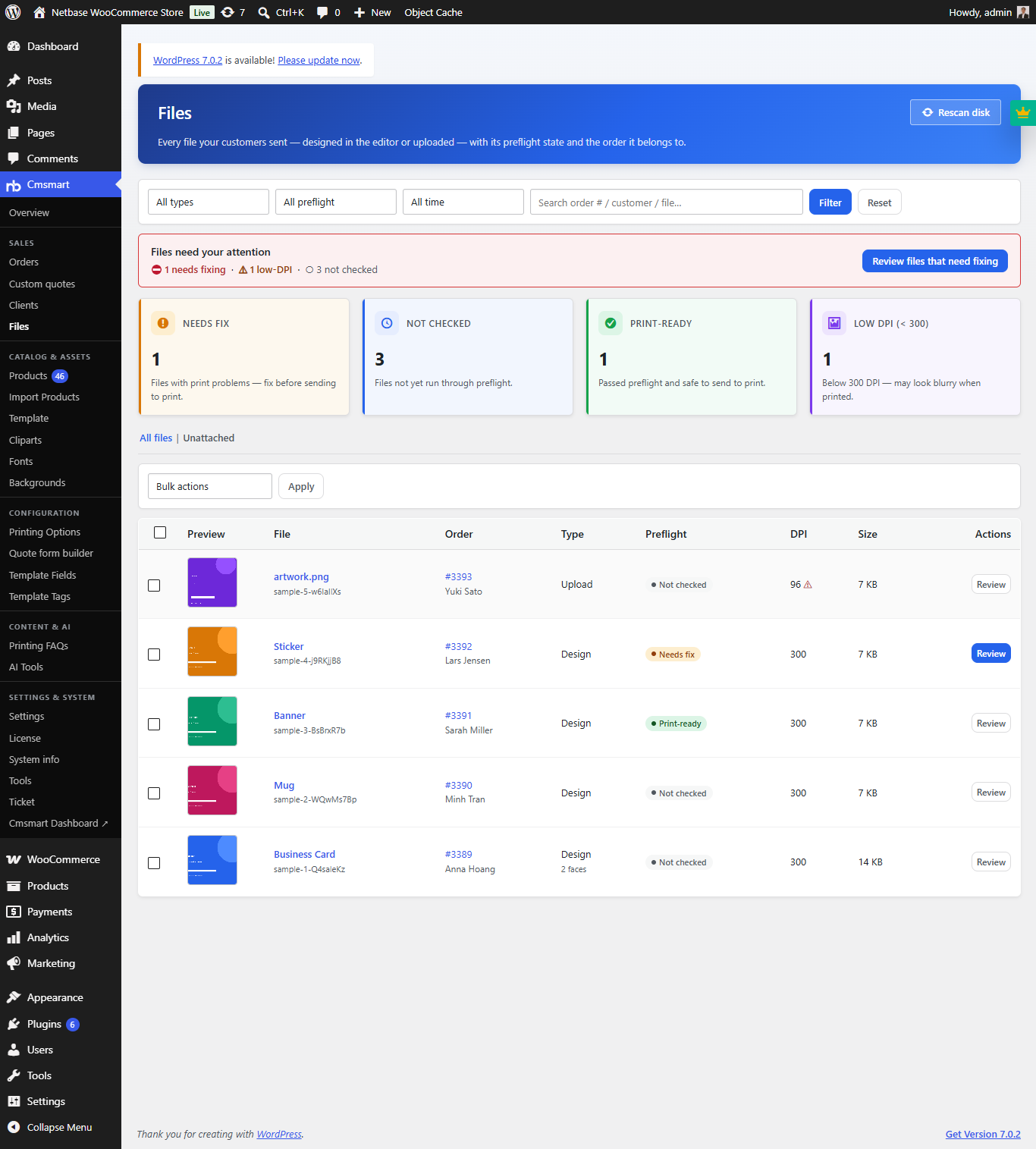Click the Plugins plug icon
Viewport: 1036px width, 1149px height.
(14, 1024)
